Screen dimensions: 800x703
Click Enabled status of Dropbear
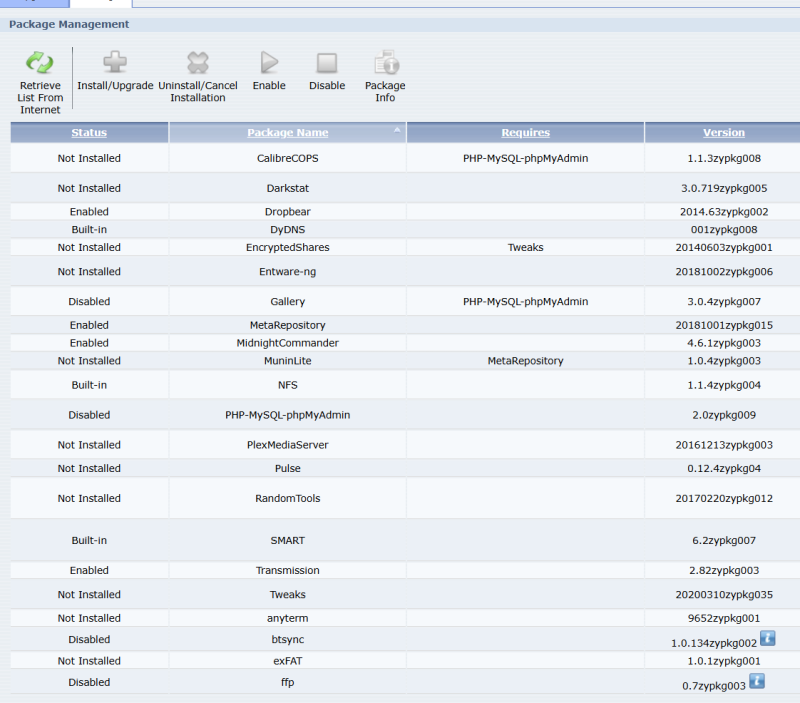(89, 212)
